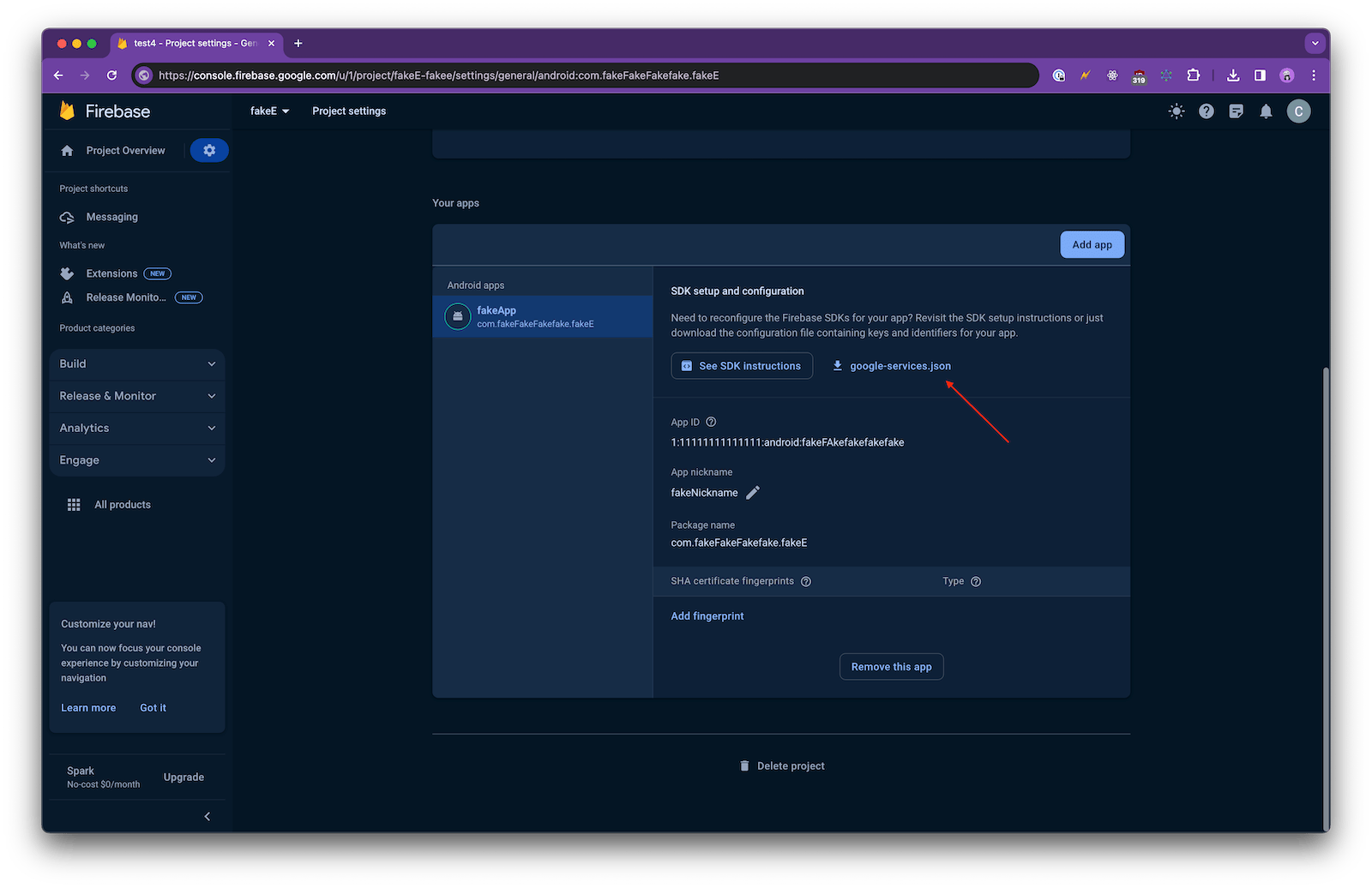Image resolution: width=1372 pixels, height=888 pixels.
Task: Open Extensions from the sidebar
Action: tap(111, 273)
